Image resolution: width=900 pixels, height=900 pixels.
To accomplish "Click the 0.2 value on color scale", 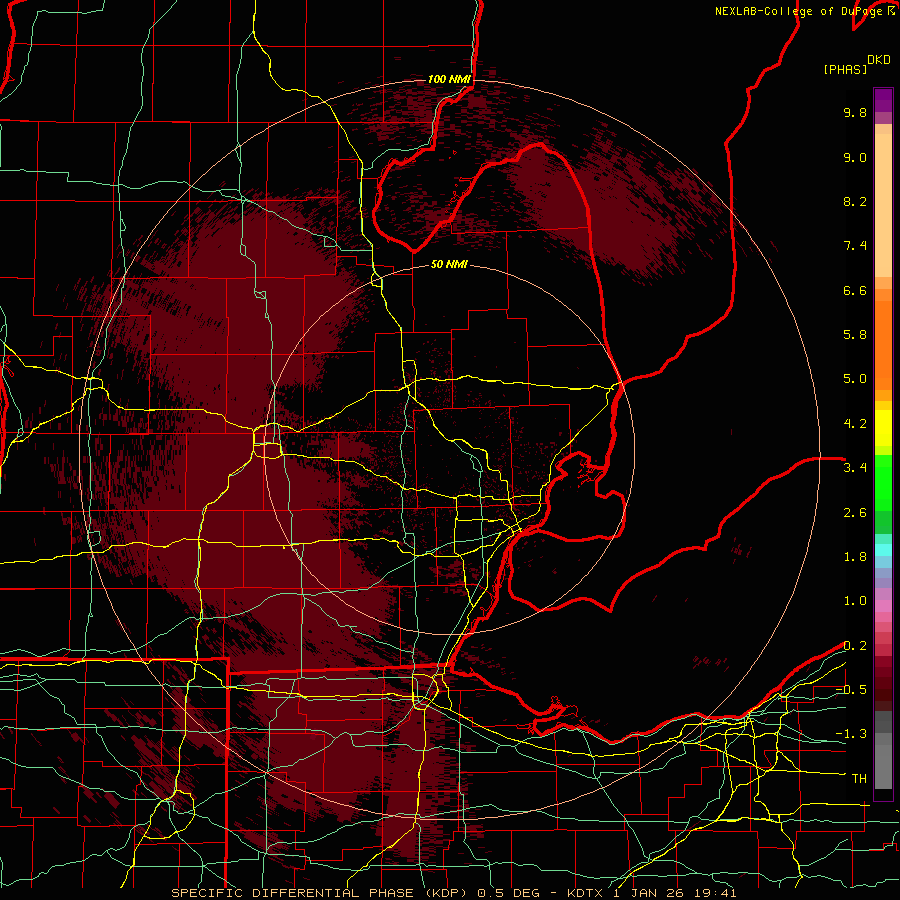I will tap(855, 646).
